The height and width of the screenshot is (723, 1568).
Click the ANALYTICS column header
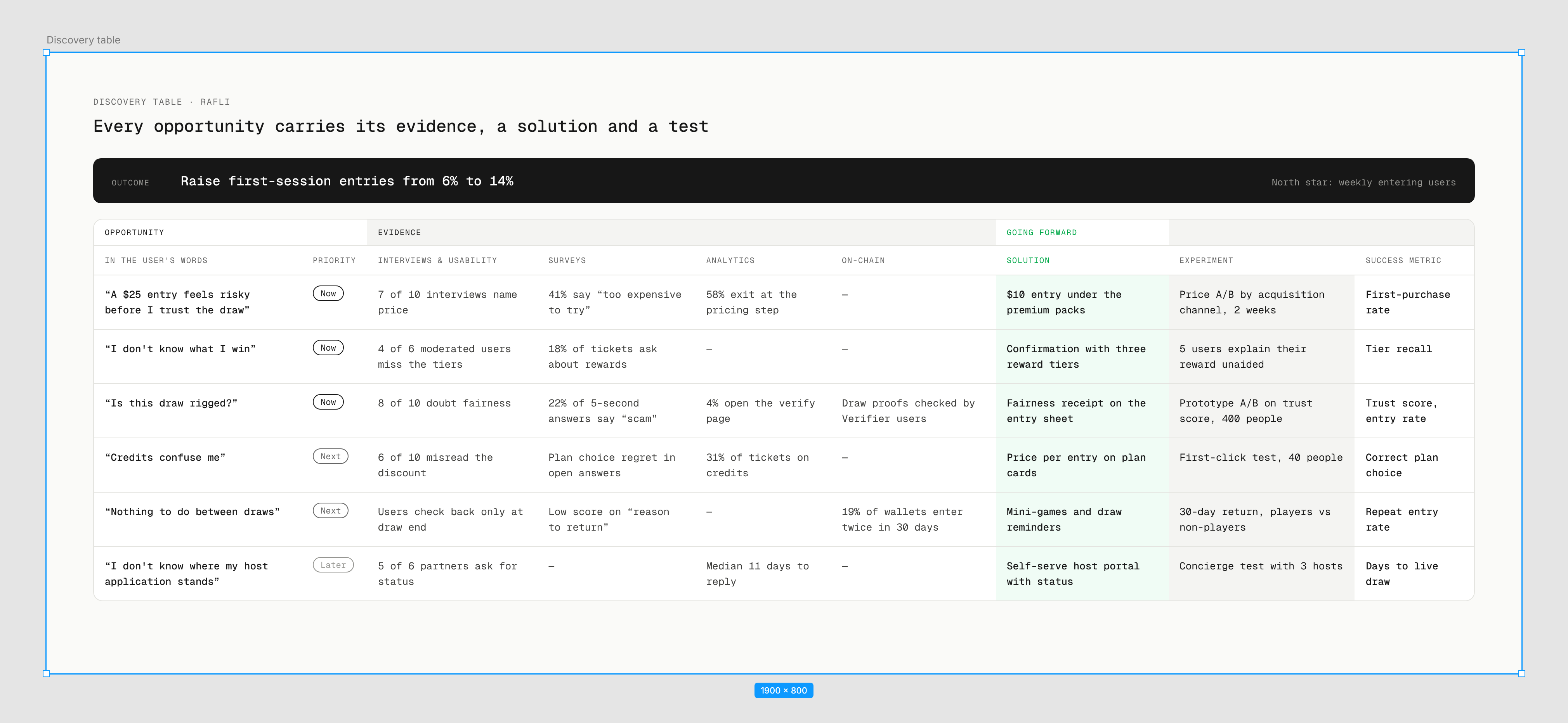[x=730, y=260]
